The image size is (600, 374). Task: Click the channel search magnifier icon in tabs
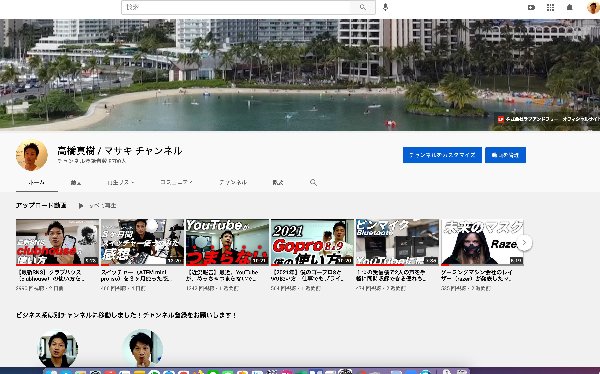point(313,182)
